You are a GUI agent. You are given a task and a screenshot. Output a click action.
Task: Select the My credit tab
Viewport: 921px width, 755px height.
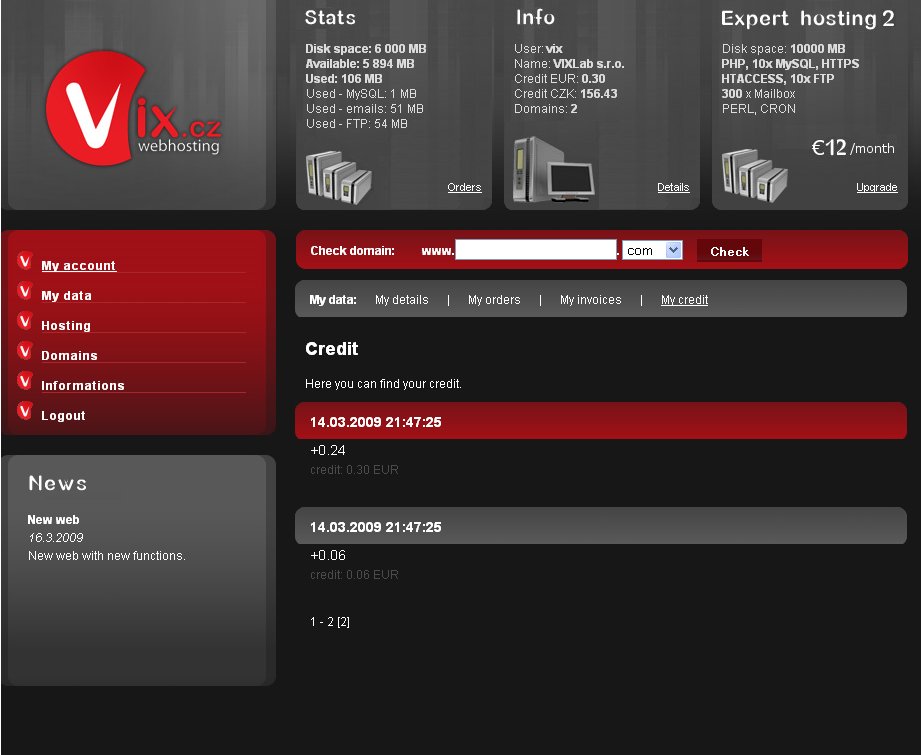click(x=684, y=300)
